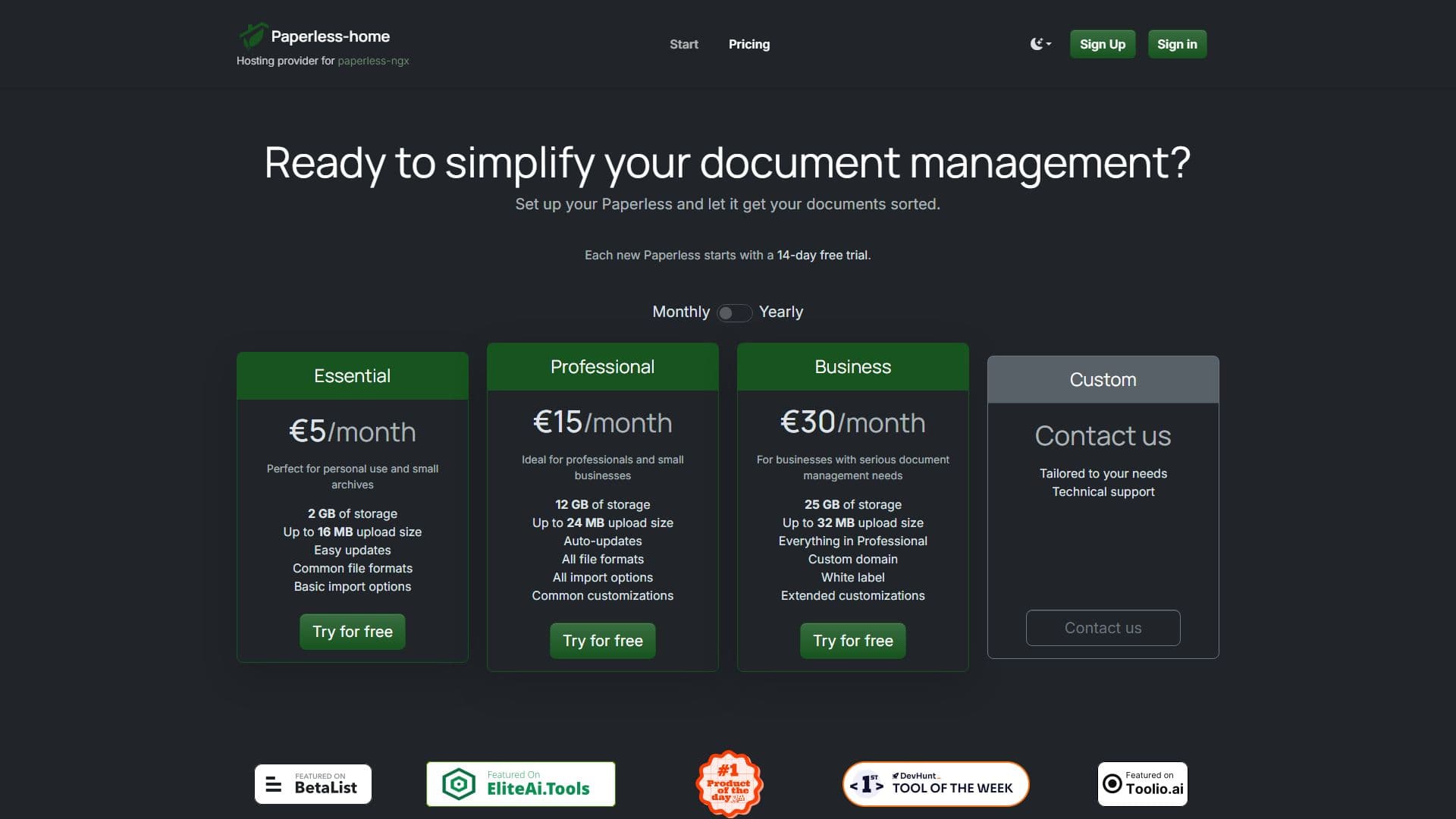Go to the Start nav item
The width and height of the screenshot is (1456, 819).
pos(684,44)
